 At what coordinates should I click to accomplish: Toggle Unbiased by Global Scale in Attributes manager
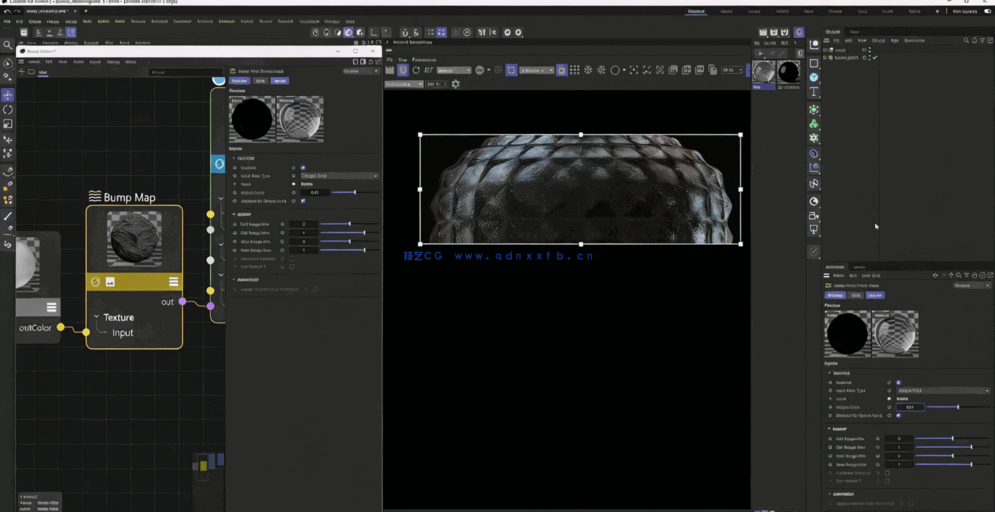[x=898, y=415]
